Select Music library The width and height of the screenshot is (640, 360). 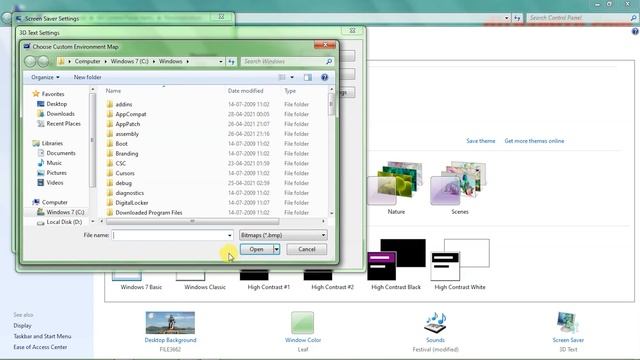pos(54,163)
